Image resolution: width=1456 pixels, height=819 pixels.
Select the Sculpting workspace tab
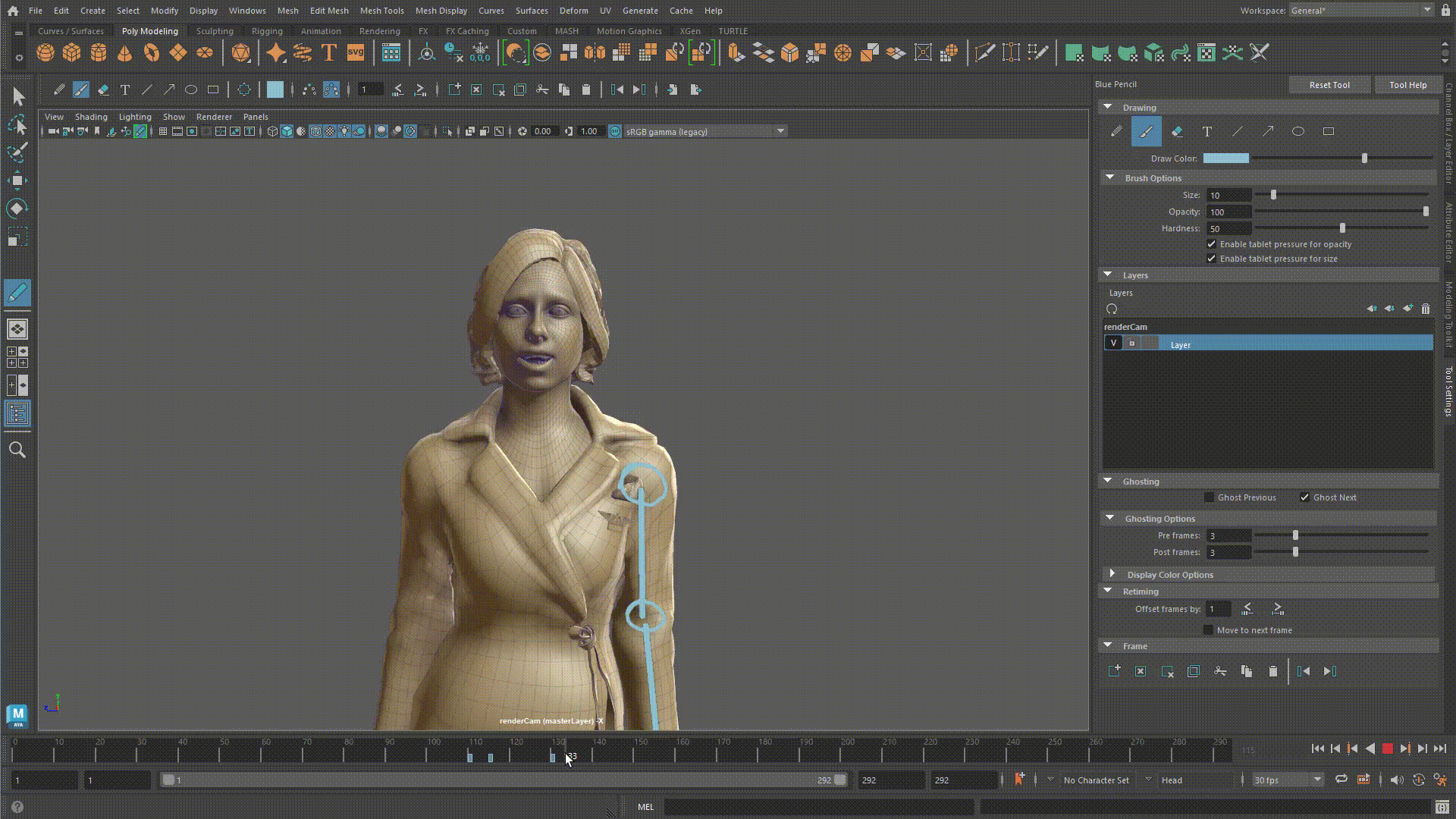(214, 31)
